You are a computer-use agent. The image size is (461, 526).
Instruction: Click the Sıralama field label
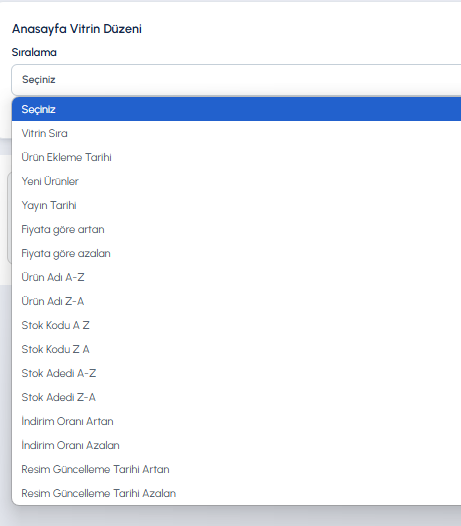34,52
